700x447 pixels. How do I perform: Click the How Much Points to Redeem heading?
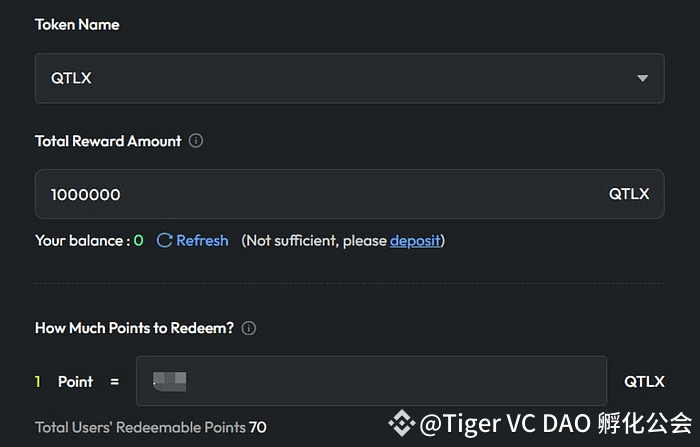tap(135, 328)
